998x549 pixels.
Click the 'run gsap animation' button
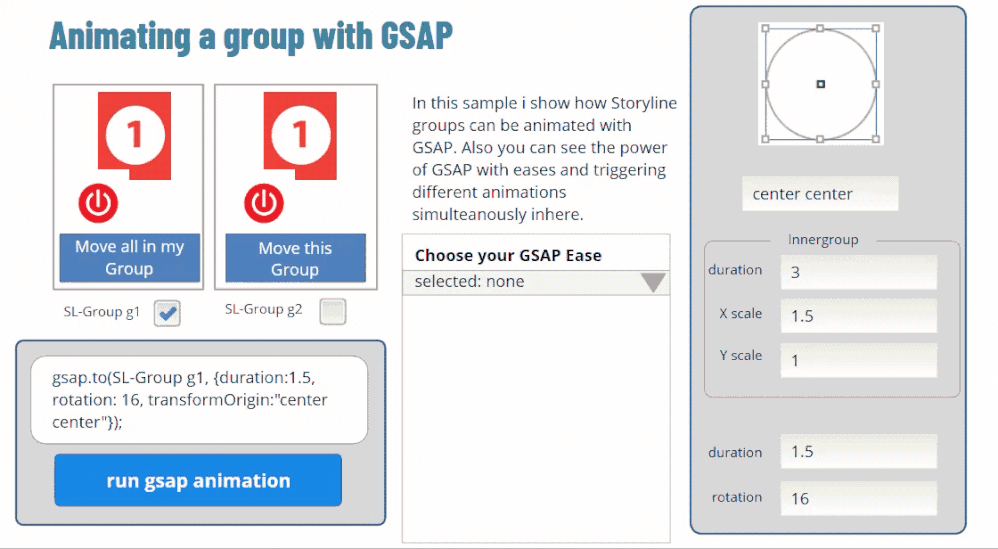pyautogui.click(x=198, y=481)
